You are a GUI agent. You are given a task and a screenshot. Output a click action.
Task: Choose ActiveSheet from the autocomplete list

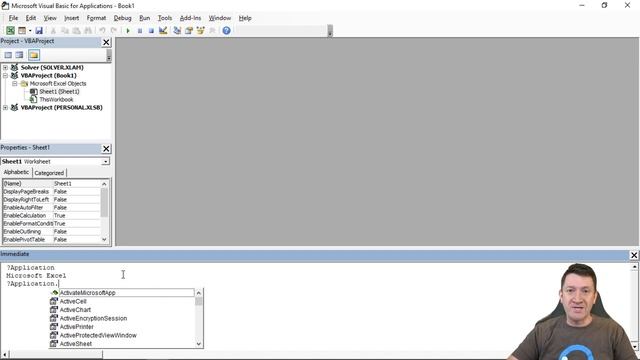[x=121, y=344]
